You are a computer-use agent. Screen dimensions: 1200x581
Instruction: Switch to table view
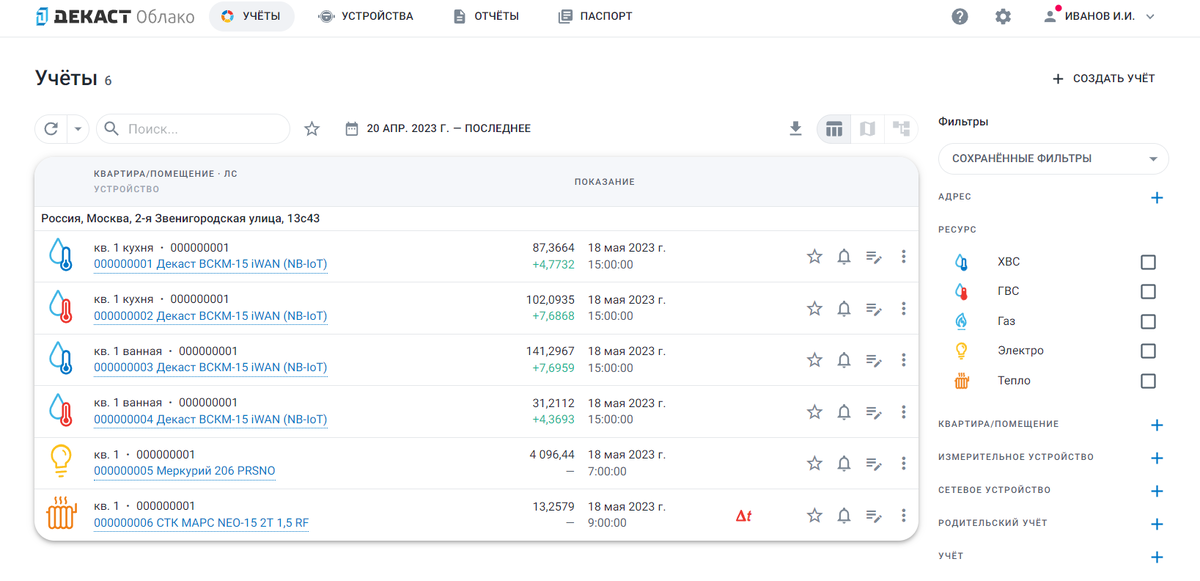pos(834,129)
